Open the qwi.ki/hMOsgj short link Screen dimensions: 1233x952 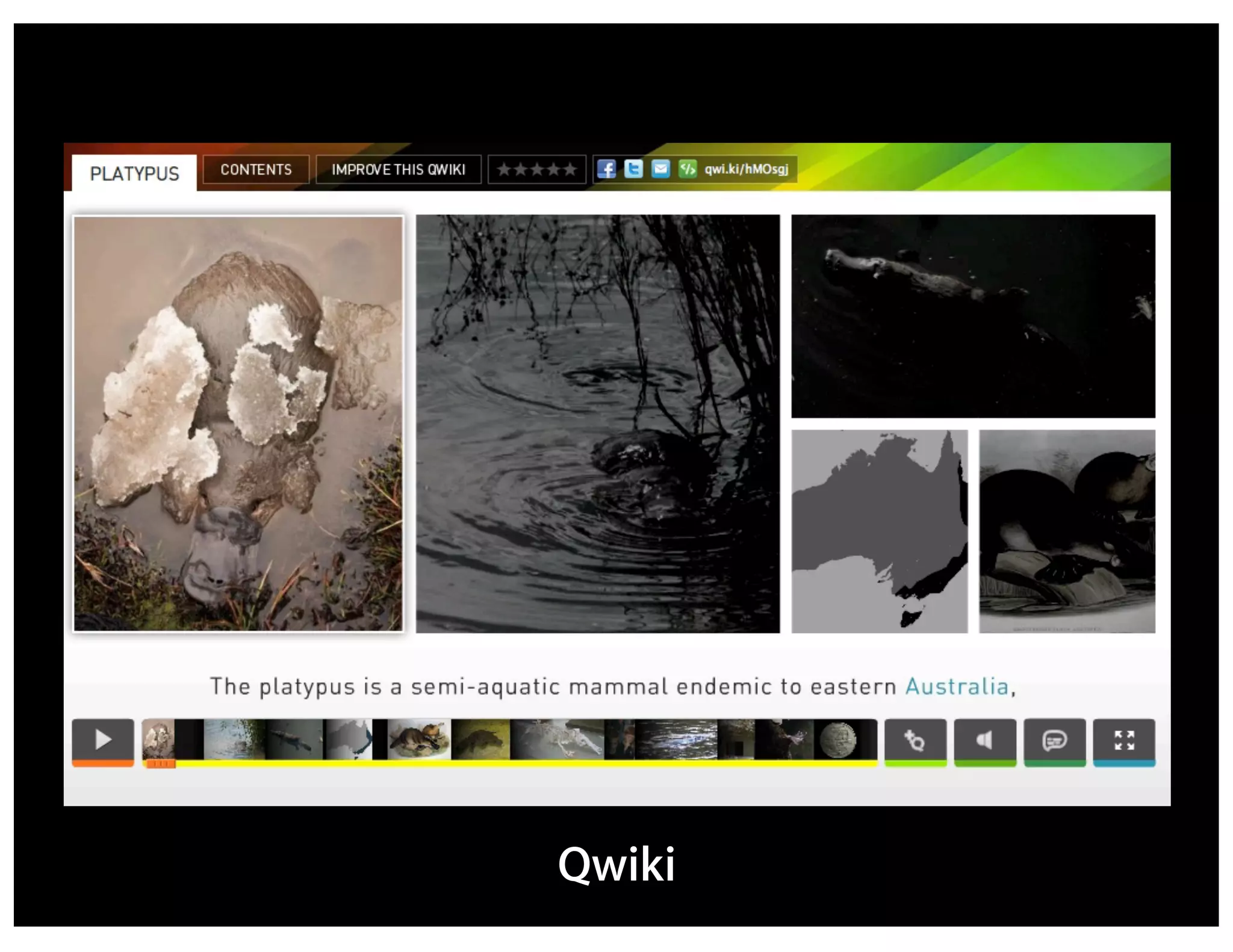coord(747,169)
